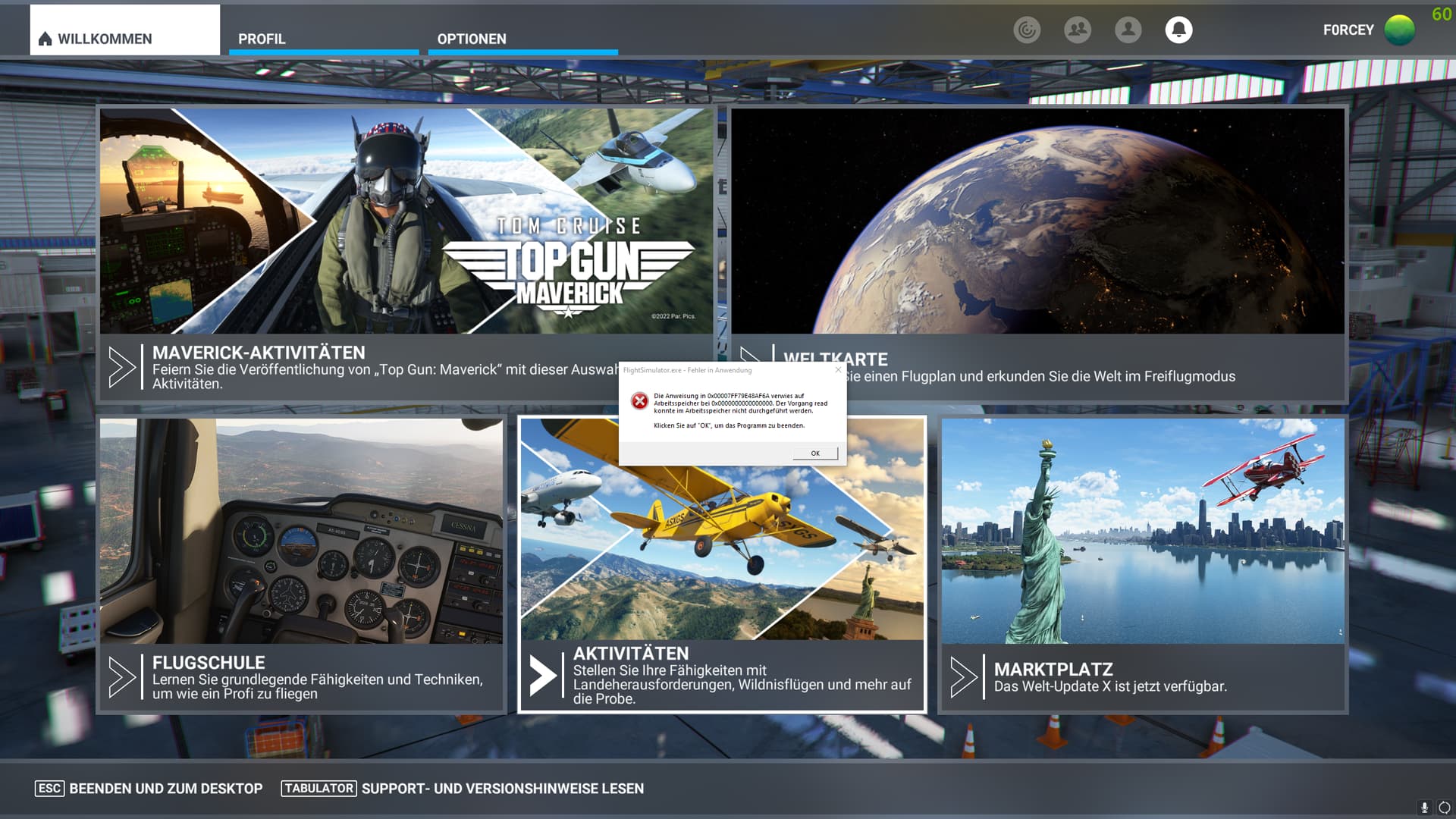Viewport: 1456px width, 819px height.
Task: Click the red error icon in dialog
Action: coord(640,401)
